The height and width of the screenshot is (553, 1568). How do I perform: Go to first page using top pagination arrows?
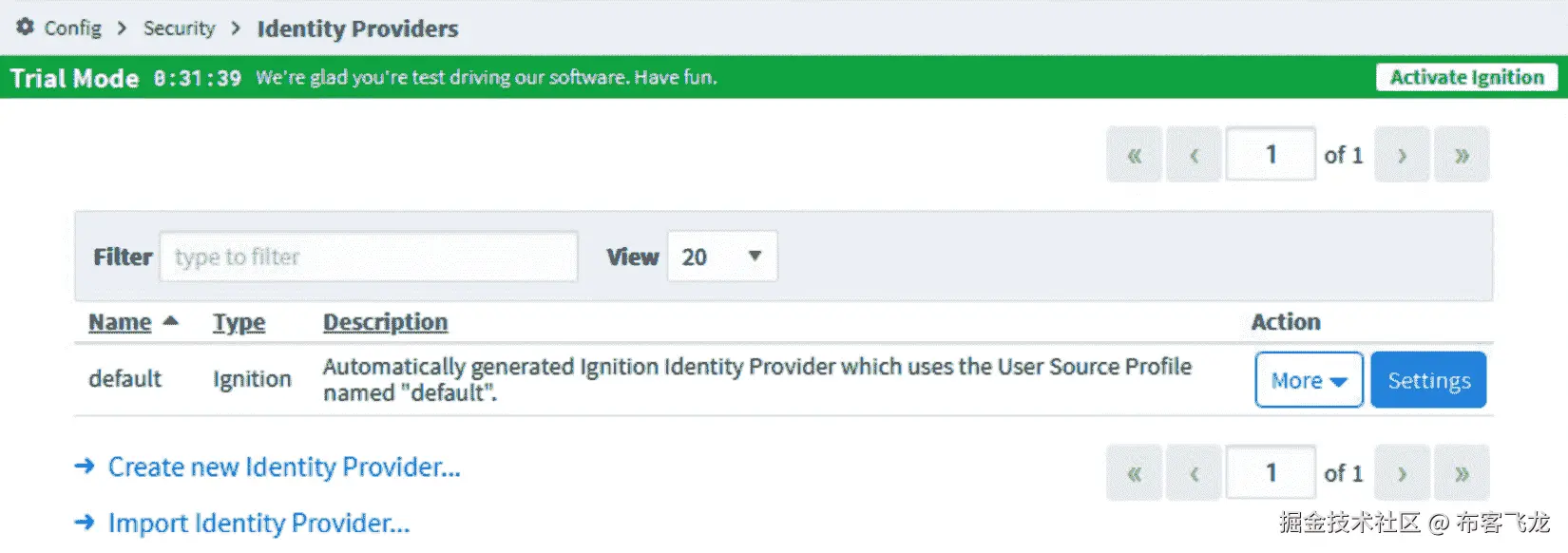pos(1134,155)
